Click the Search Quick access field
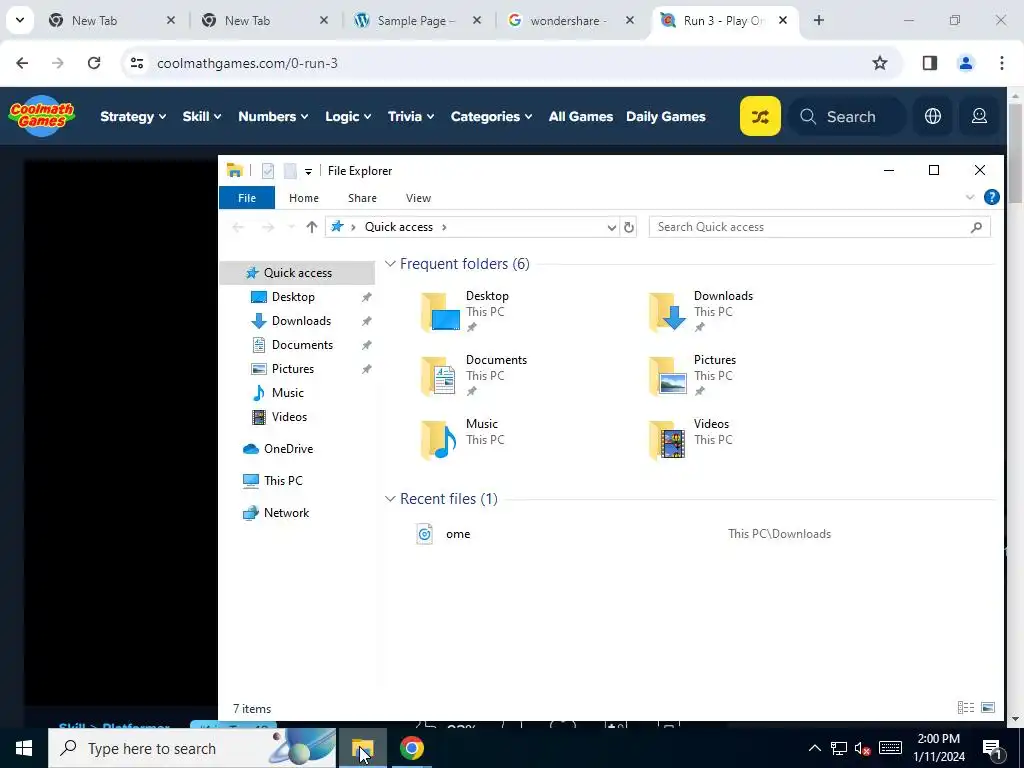Image resolution: width=1024 pixels, height=768 pixels. [820, 227]
